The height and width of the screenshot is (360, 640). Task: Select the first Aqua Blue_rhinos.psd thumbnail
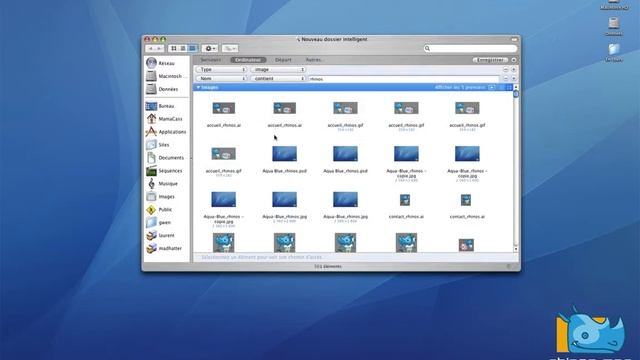(x=284, y=154)
